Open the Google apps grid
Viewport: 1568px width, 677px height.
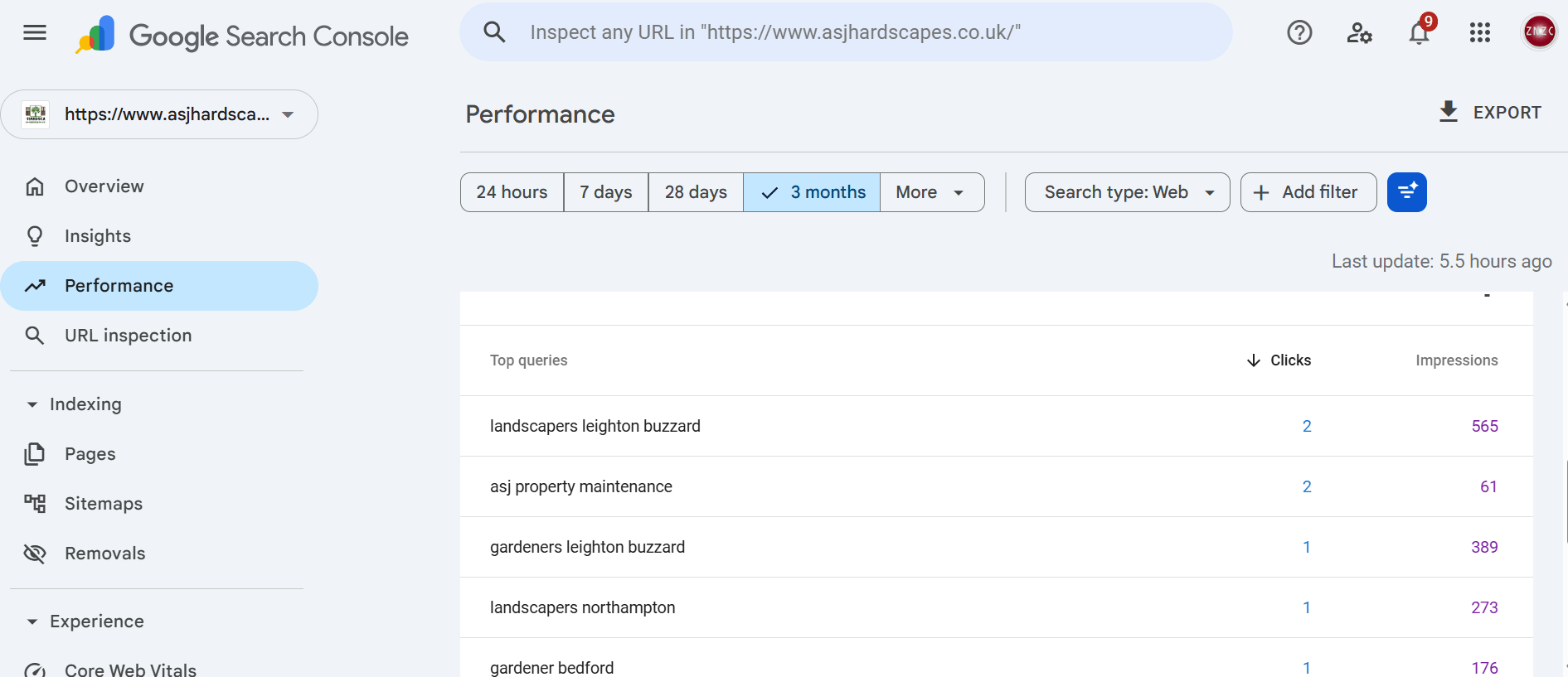tap(1479, 33)
